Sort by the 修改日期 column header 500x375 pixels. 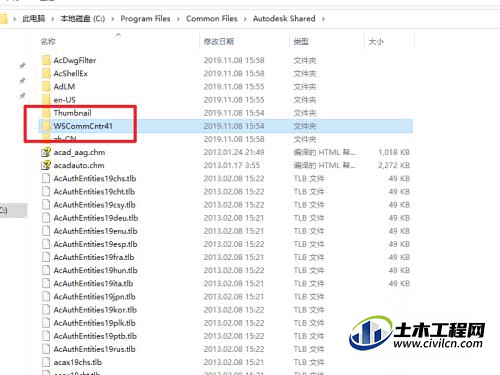[219, 42]
